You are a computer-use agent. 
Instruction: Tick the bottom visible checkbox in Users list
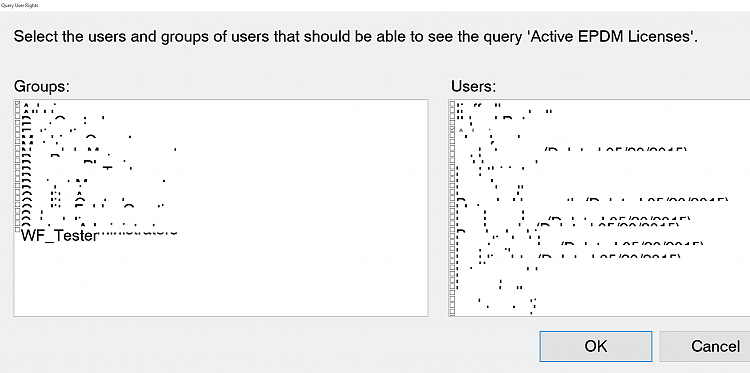tap(453, 312)
